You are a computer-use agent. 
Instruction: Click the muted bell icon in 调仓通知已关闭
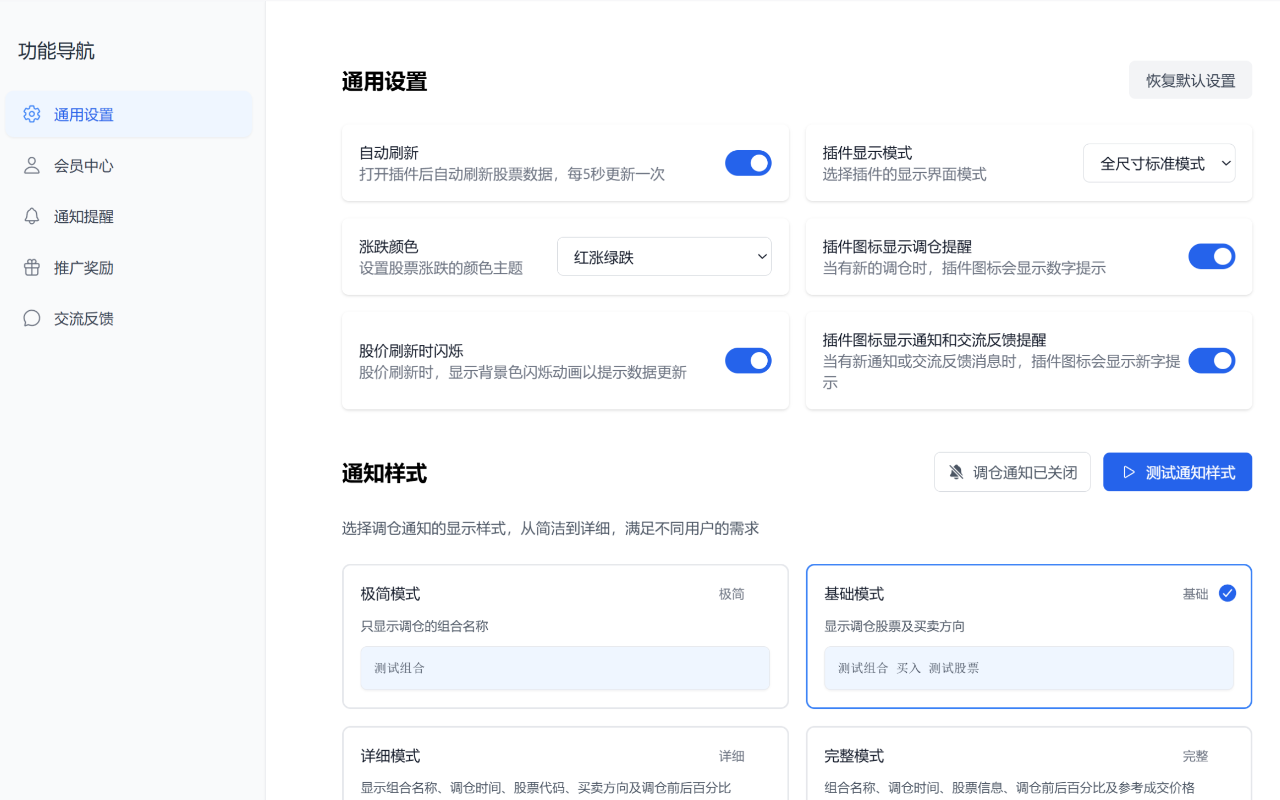[x=956, y=472]
